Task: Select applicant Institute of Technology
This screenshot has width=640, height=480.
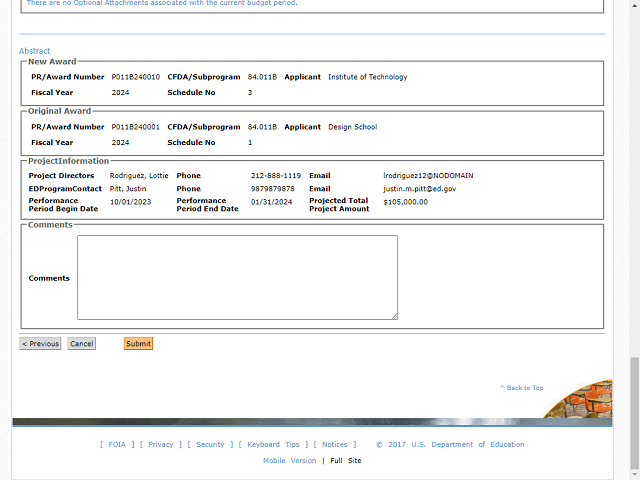Action: [368, 77]
